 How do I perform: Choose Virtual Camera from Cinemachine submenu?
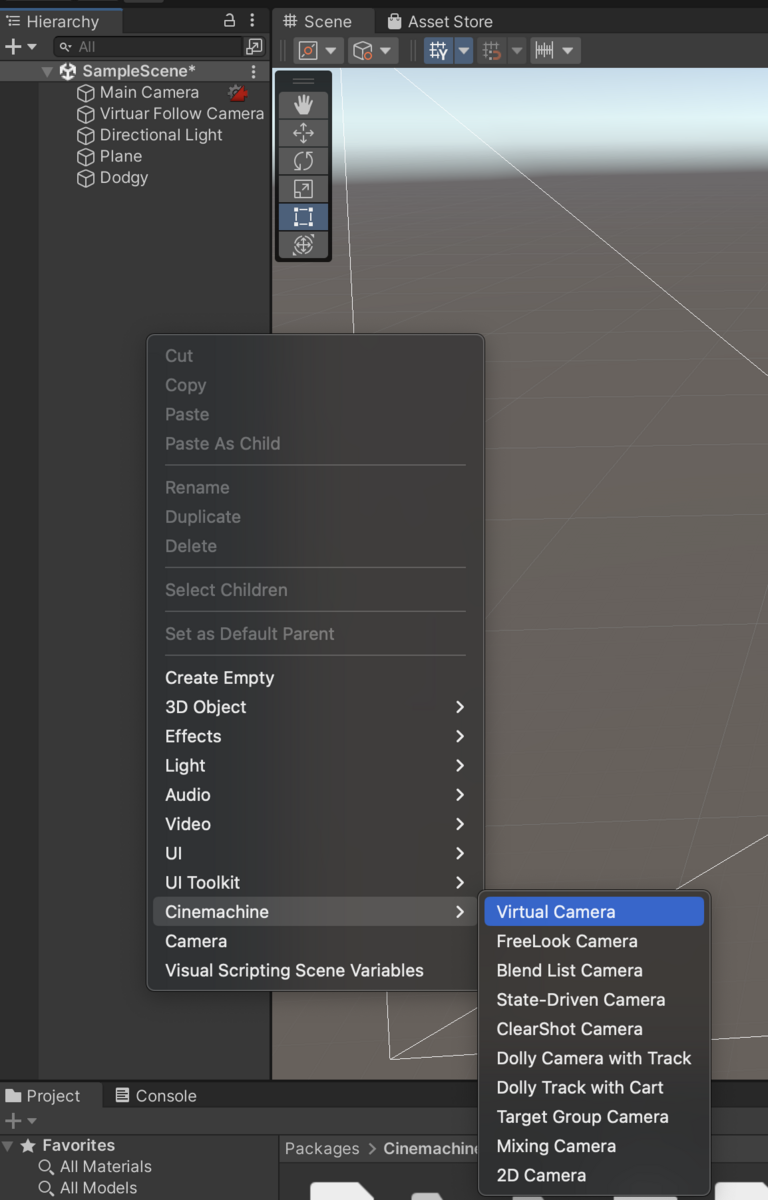(x=594, y=912)
